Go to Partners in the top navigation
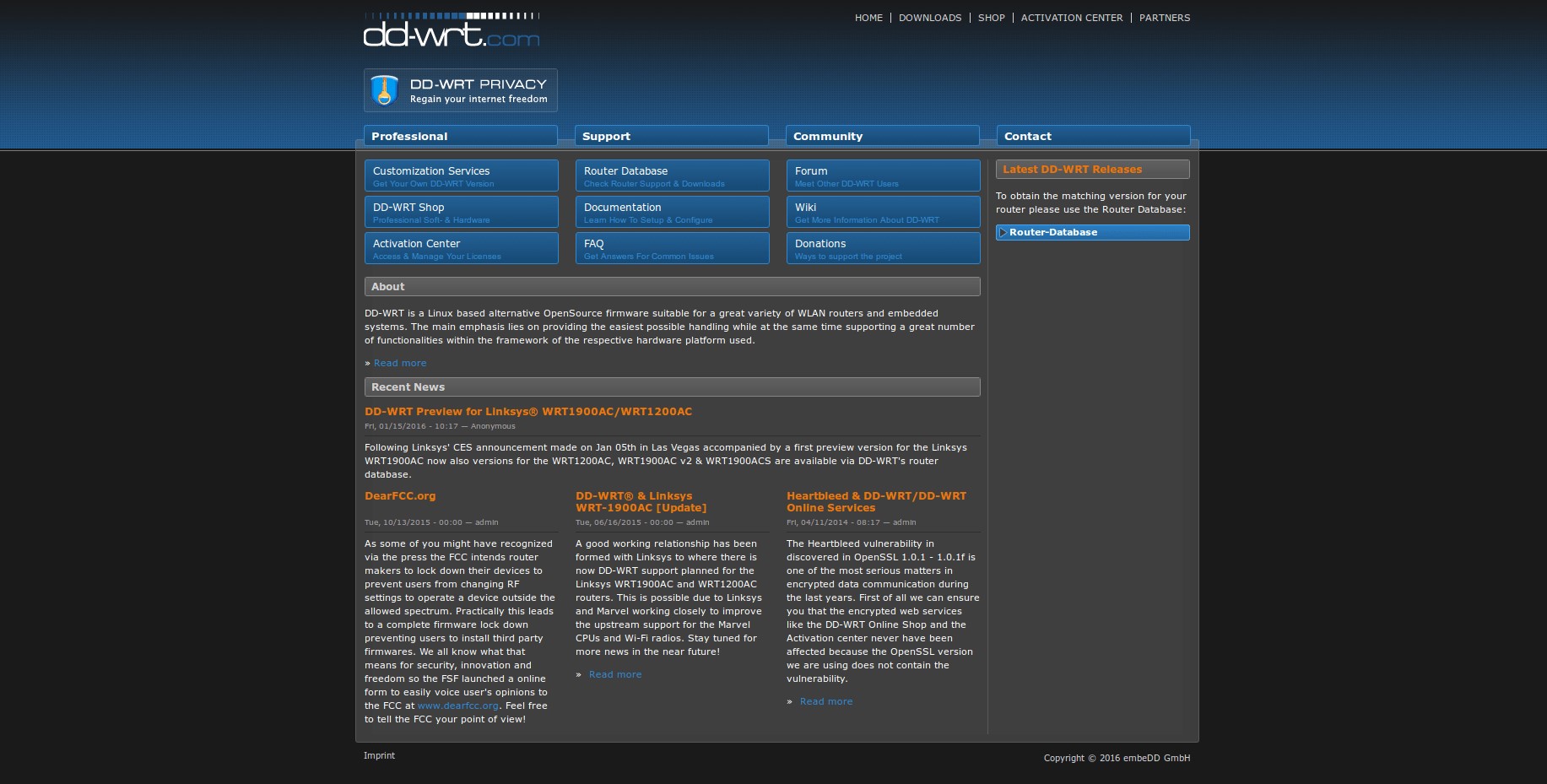The height and width of the screenshot is (784, 1547). click(1164, 18)
